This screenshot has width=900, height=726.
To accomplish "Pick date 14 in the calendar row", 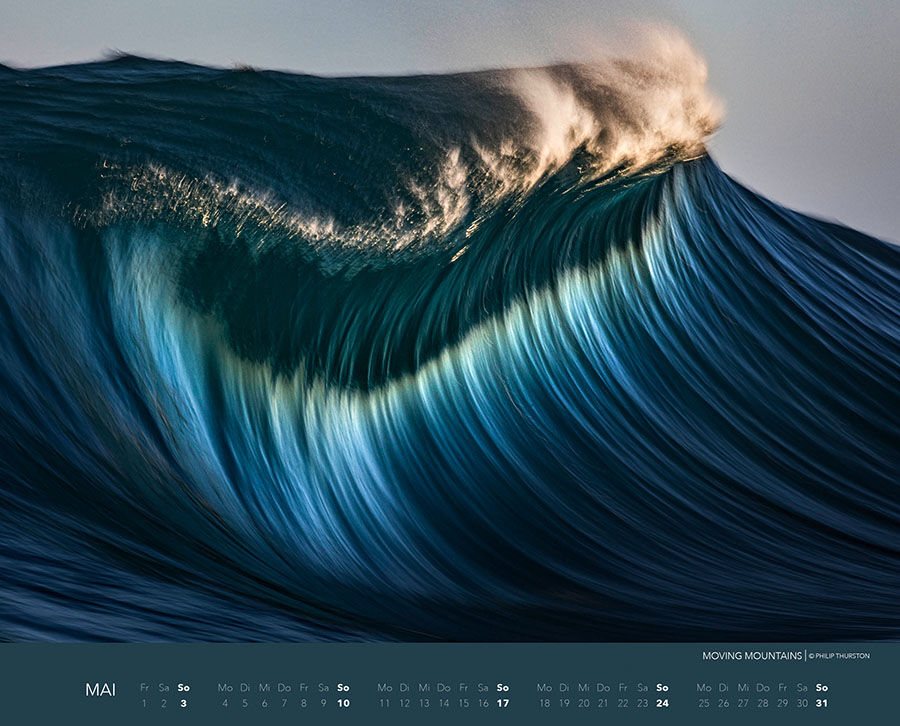I will 443,703.
